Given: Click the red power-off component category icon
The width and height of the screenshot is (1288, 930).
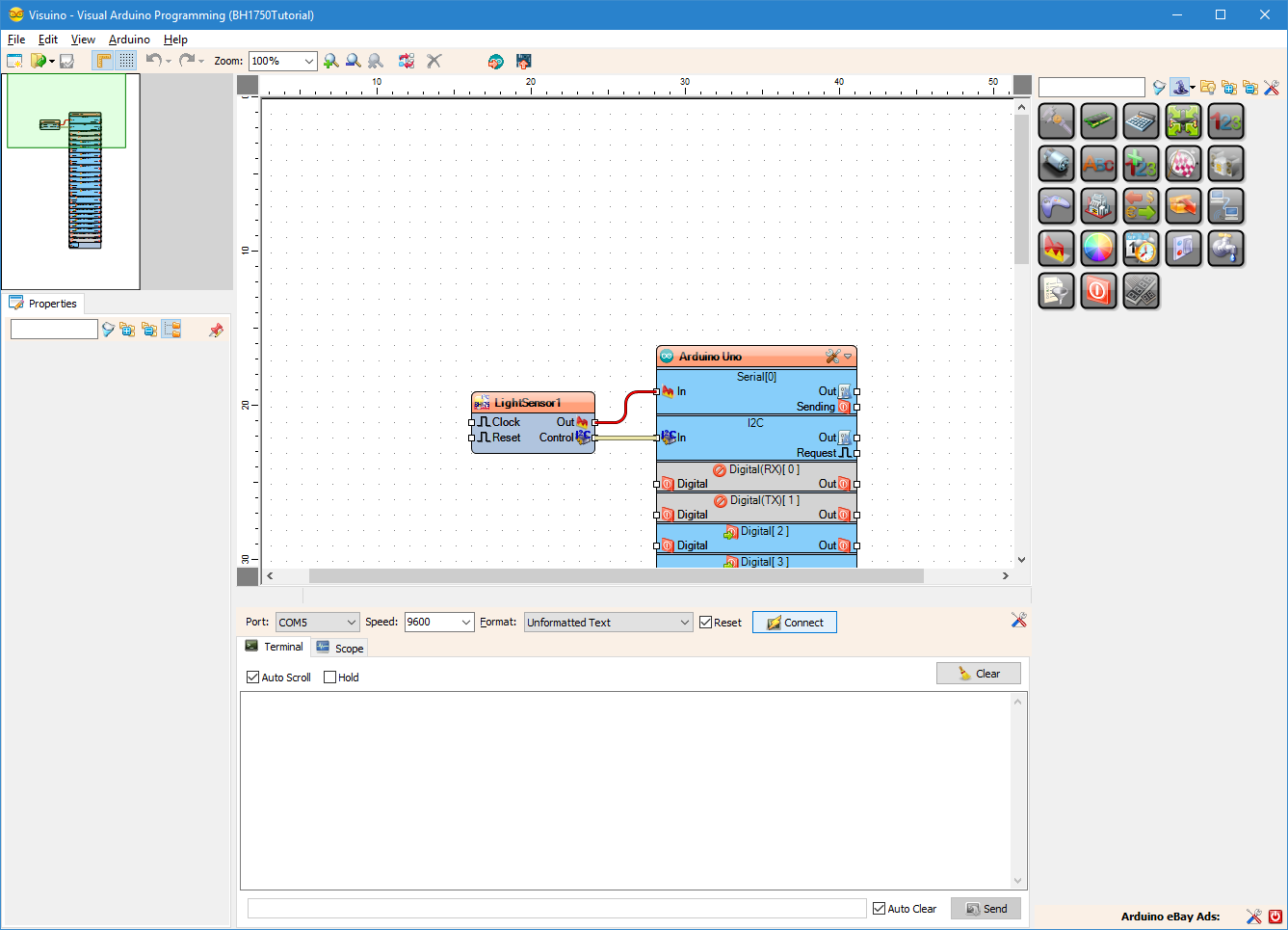Looking at the screenshot, I should (1098, 291).
